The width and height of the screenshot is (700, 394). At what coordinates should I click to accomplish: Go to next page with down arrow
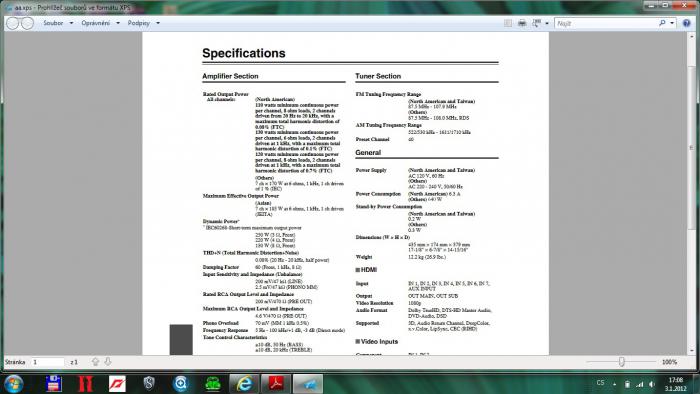click(108, 362)
